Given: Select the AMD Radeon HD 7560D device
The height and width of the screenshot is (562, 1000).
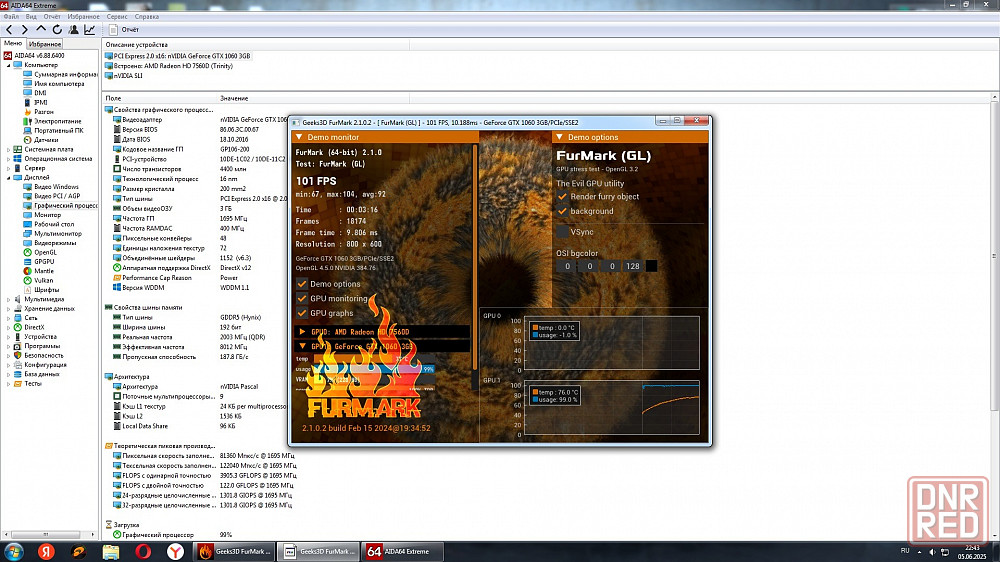Looking at the screenshot, I should pyautogui.click(x=169, y=66).
